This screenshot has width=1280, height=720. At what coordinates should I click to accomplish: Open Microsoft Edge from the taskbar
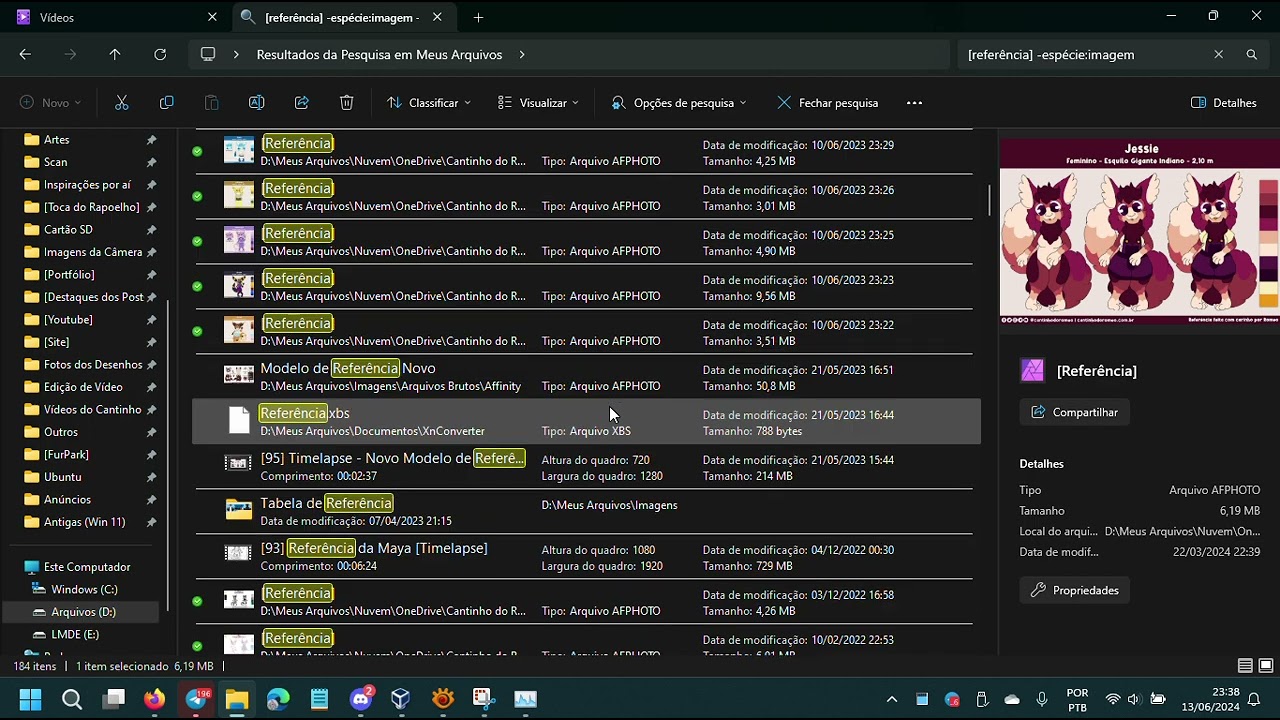pos(278,699)
